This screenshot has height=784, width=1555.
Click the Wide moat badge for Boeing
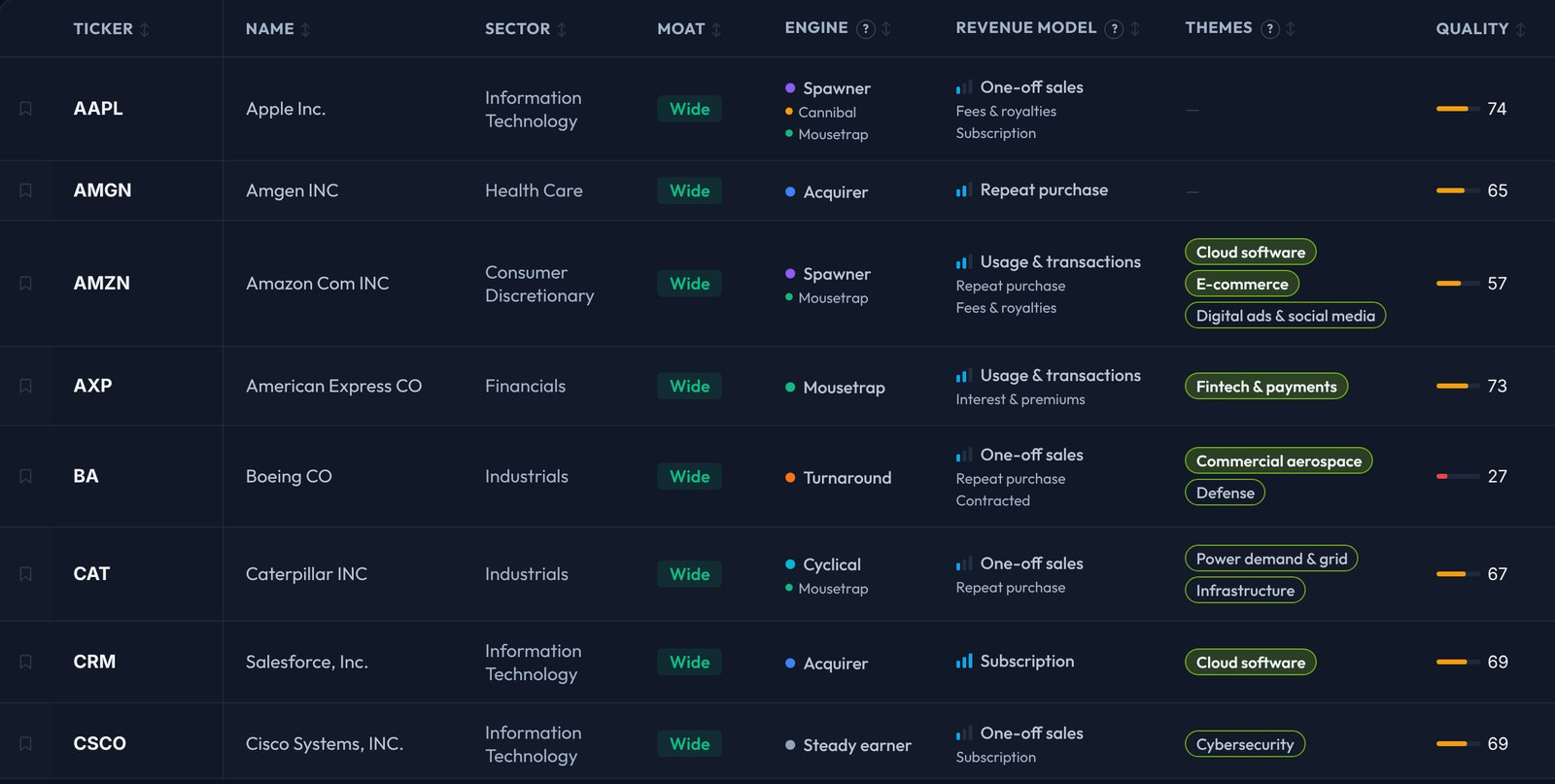pos(689,476)
